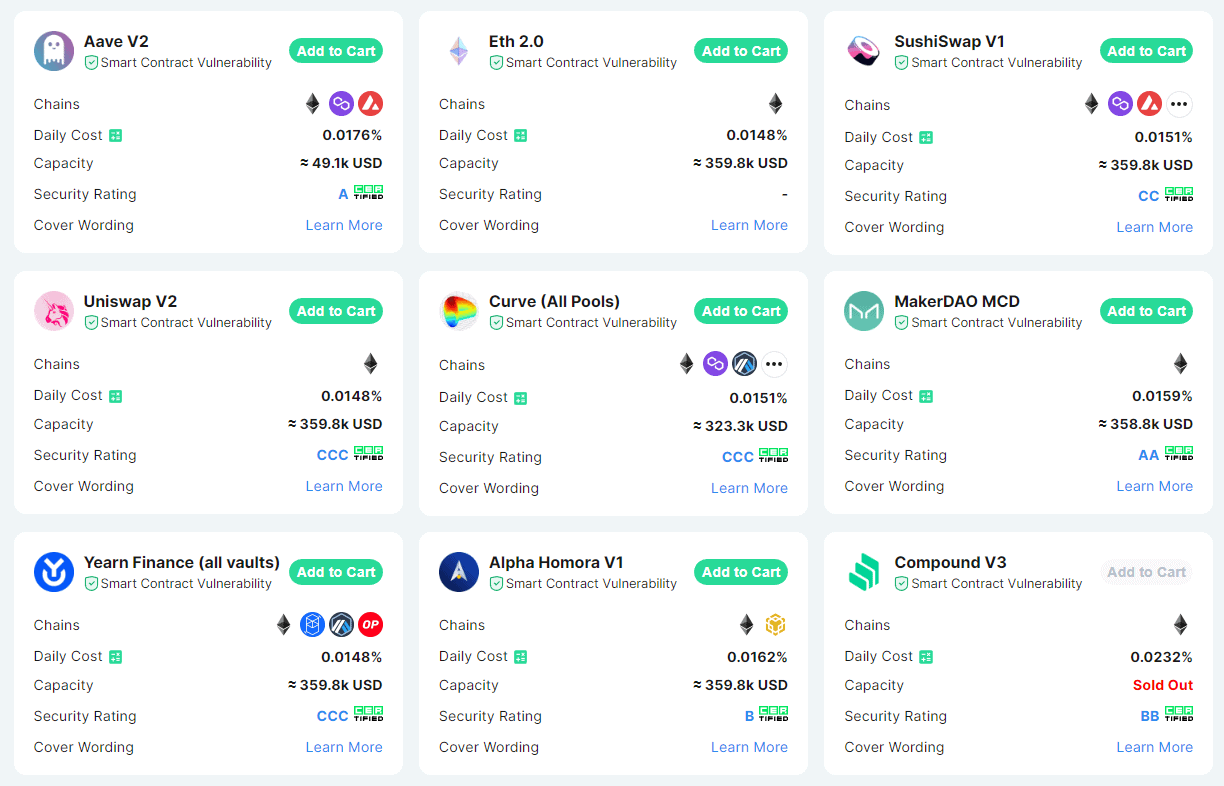This screenshot has height=786, width=1224.
Task: Open Daily Cost calculator for Aave V2
Action: tap(116, 136)
